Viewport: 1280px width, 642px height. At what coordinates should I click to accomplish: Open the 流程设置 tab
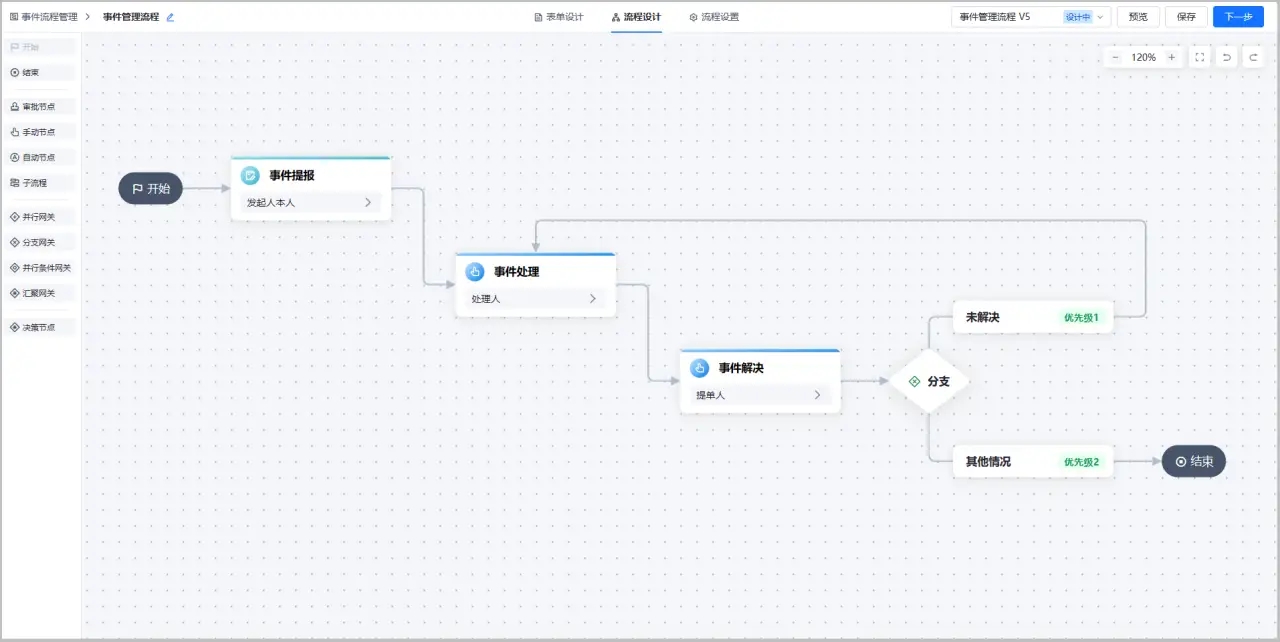tap(714, 17)
